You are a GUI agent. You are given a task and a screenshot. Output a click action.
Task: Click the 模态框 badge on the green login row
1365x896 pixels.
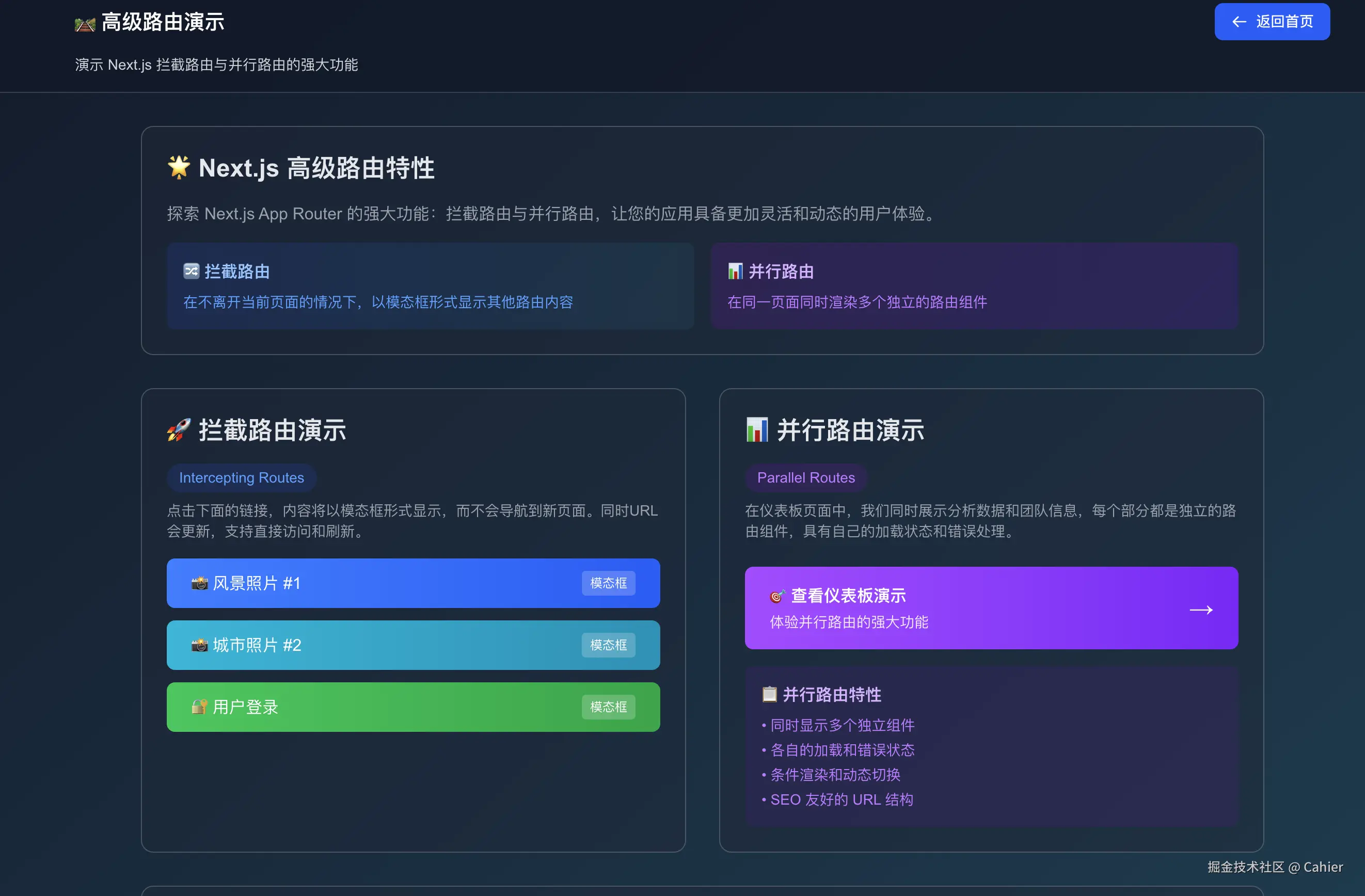click(608, 707)
